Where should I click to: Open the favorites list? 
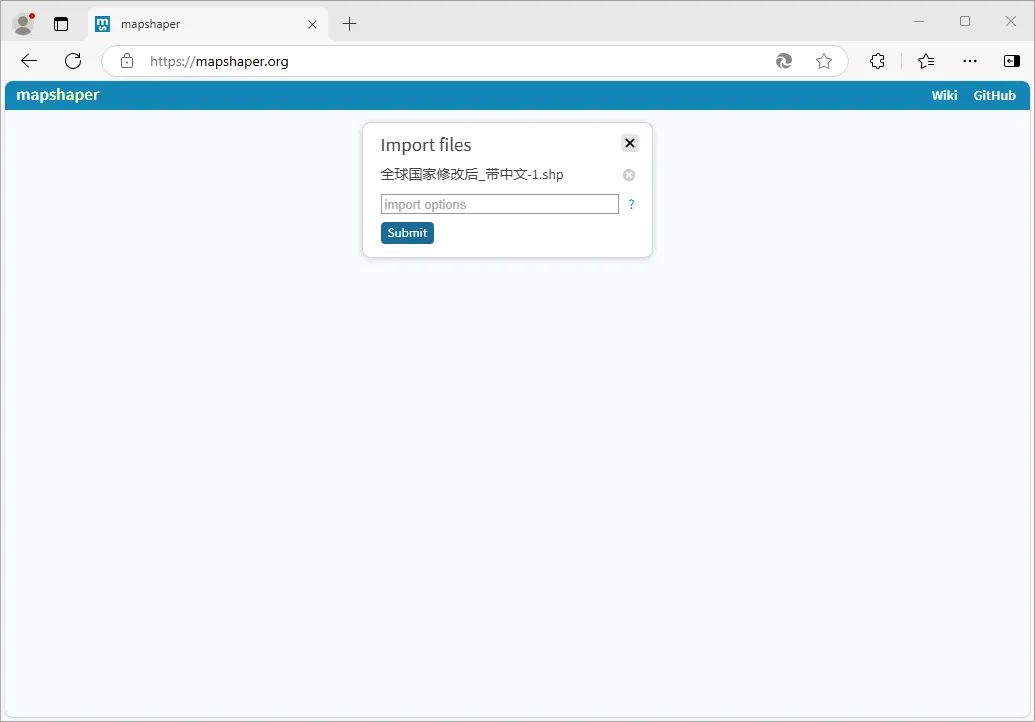[925, 61]
